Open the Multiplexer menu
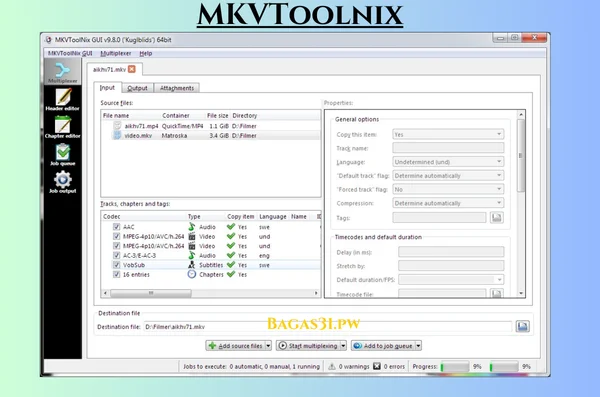The image size is (600, 397). (116, 53)
